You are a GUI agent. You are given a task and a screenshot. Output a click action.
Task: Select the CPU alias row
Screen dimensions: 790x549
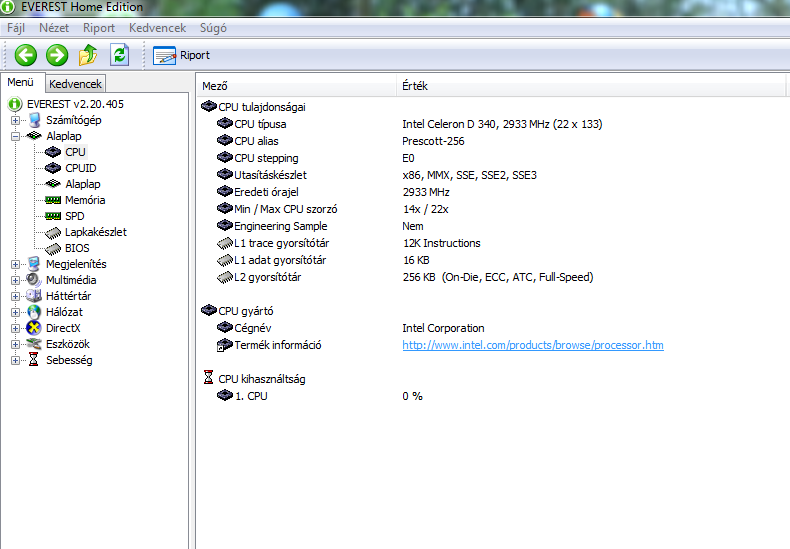coord(492,142)
